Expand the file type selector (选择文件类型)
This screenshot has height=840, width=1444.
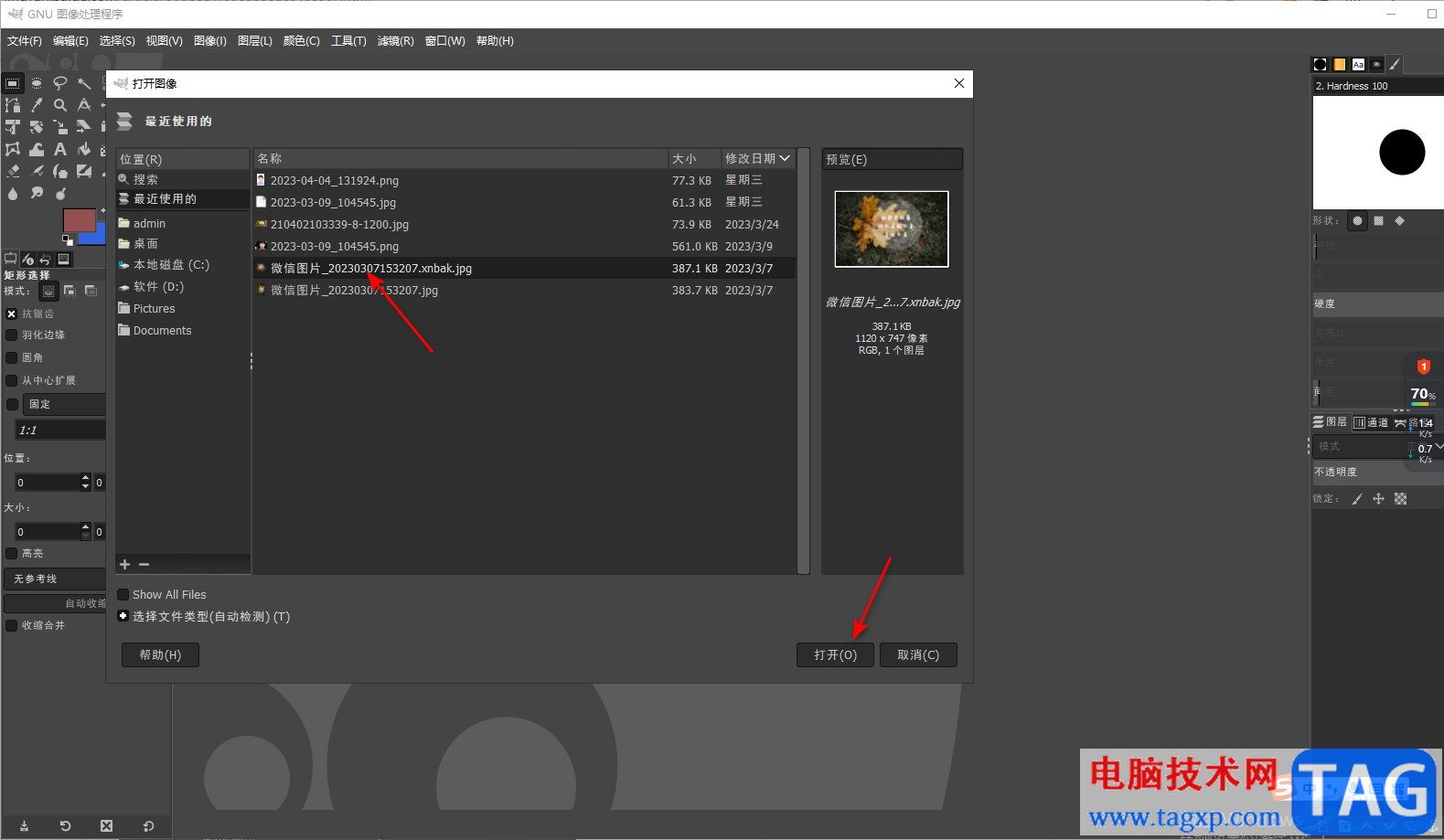(x=123, y=617)
